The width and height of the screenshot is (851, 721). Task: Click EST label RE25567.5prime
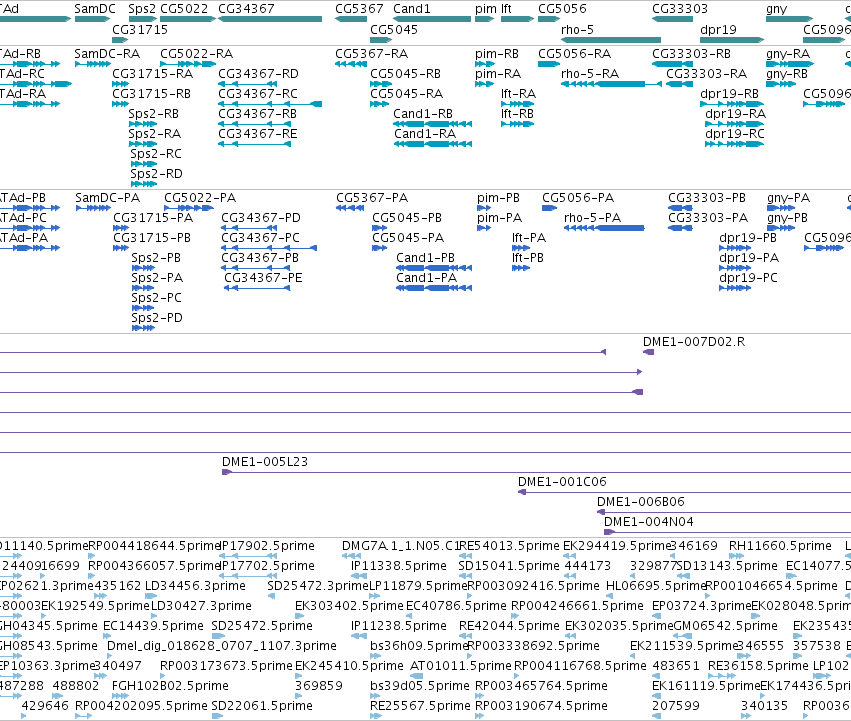(420, 705)
